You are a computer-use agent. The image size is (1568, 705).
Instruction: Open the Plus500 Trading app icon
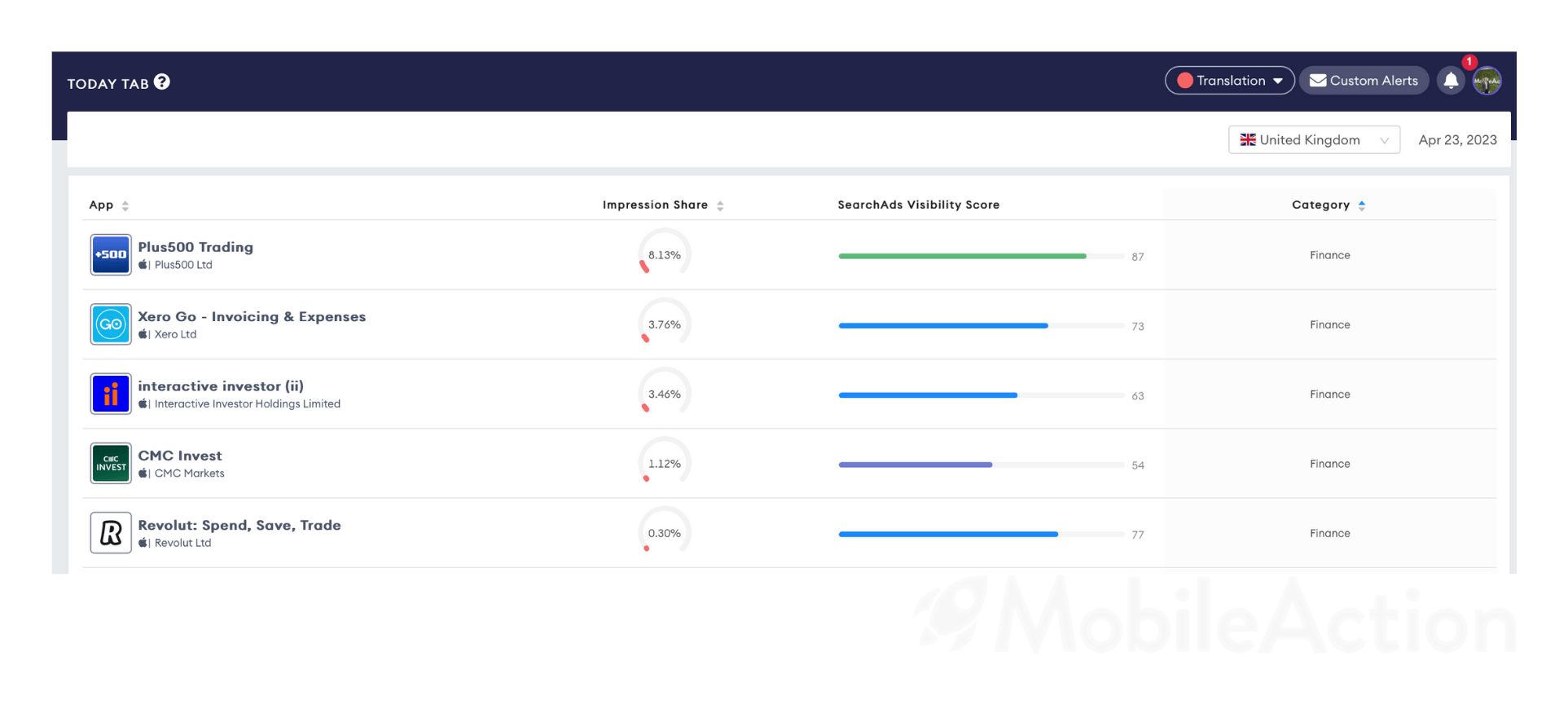click(x=111, y=255)
